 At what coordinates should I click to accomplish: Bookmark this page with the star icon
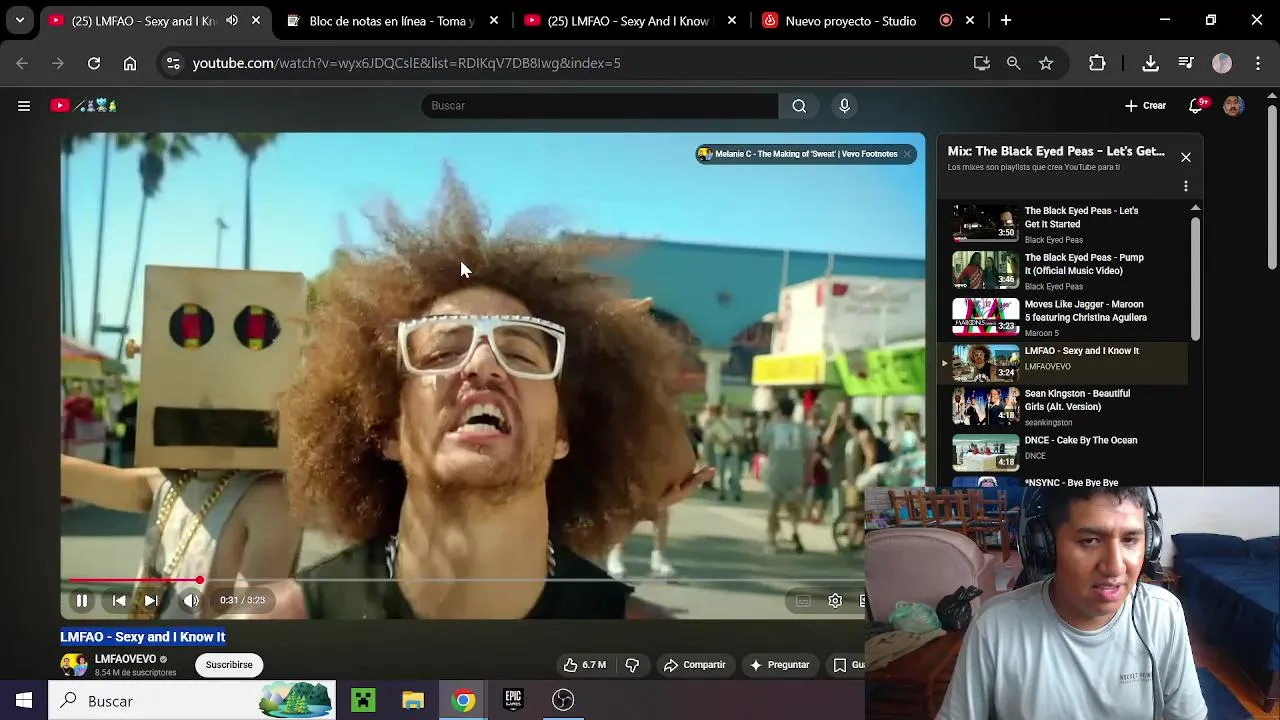(1046, 63)
